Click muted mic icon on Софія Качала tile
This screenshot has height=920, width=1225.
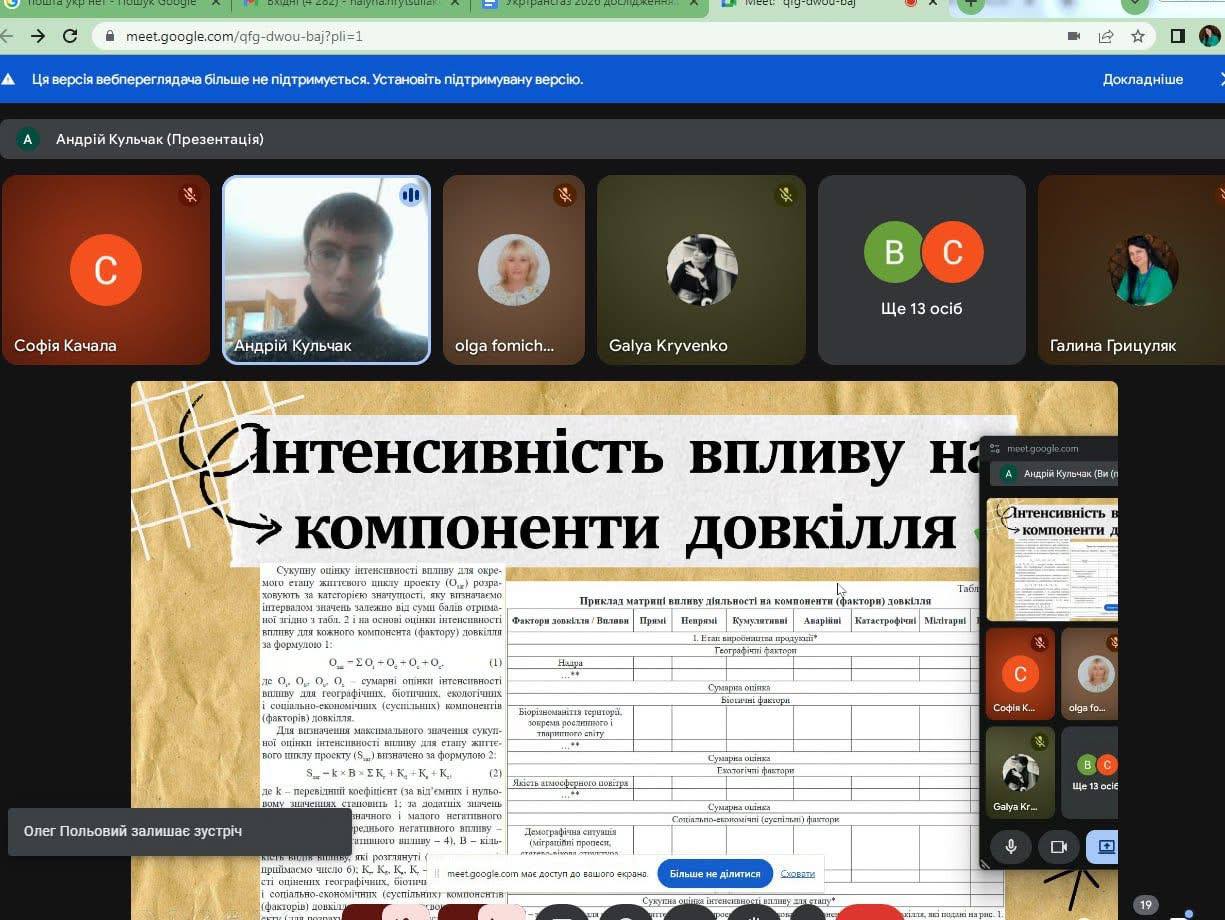coord(189,195)
